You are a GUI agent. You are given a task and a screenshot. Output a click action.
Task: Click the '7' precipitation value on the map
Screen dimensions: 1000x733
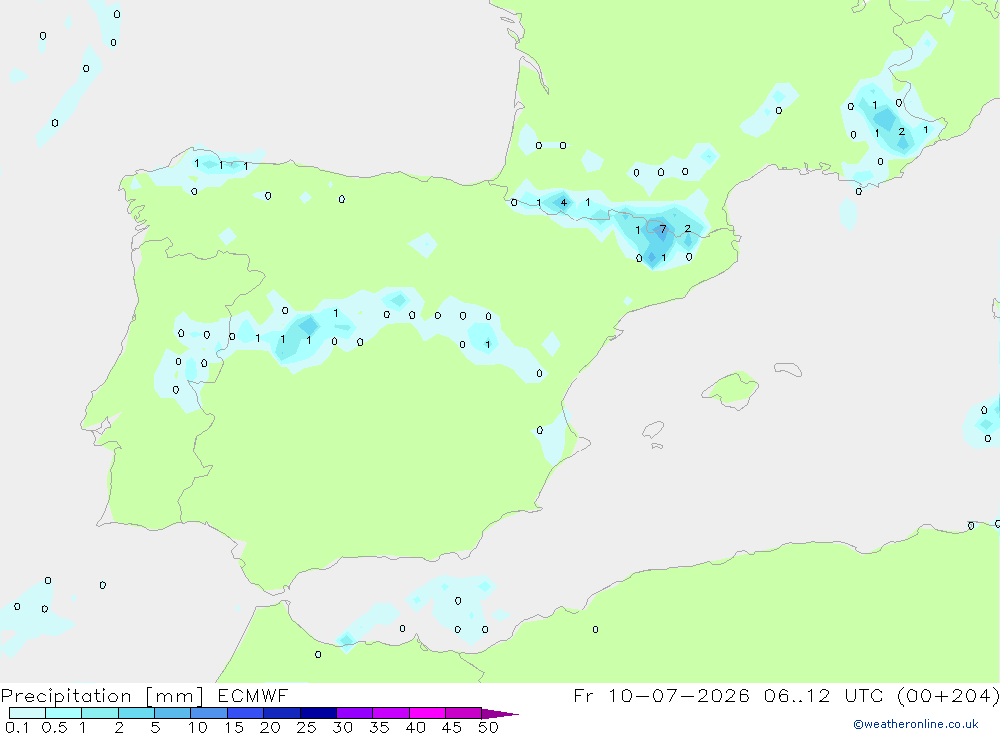[663, 229]
